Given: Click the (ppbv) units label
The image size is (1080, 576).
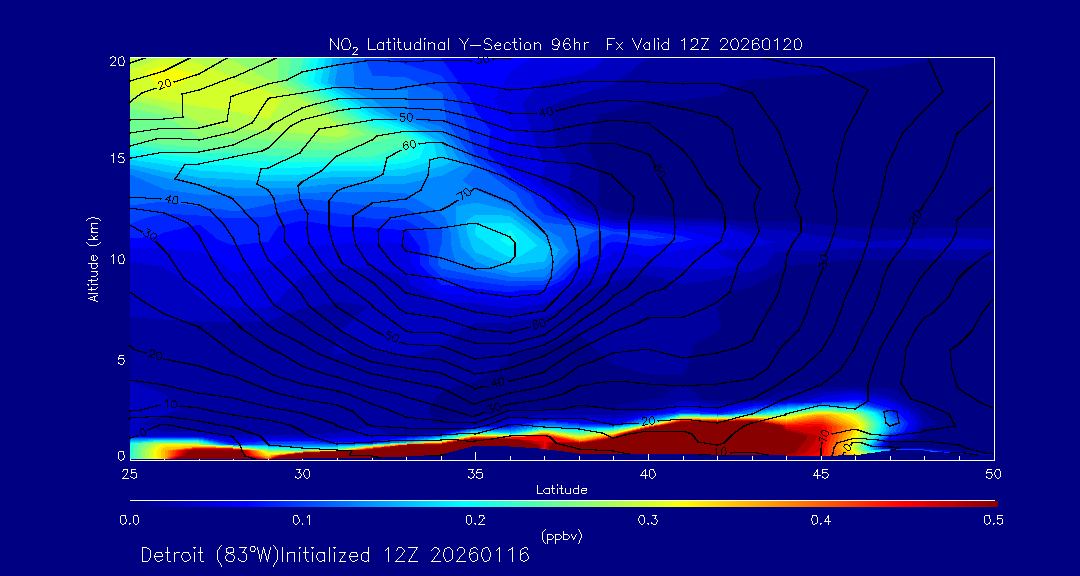Looking at the screenshot, I should coord(561,536).
